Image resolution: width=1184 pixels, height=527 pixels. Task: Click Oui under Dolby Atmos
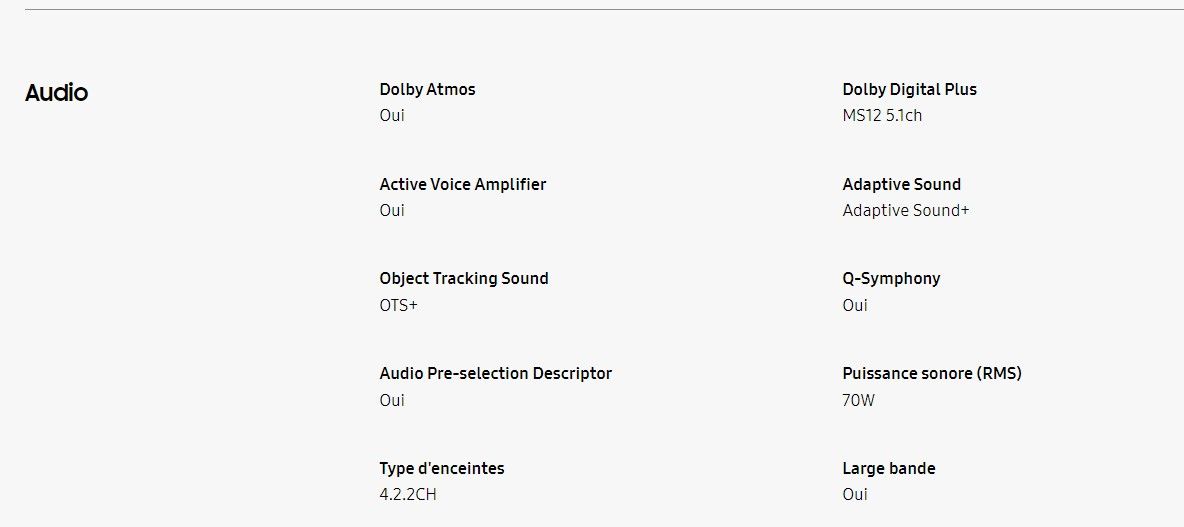tap(392, 116)
